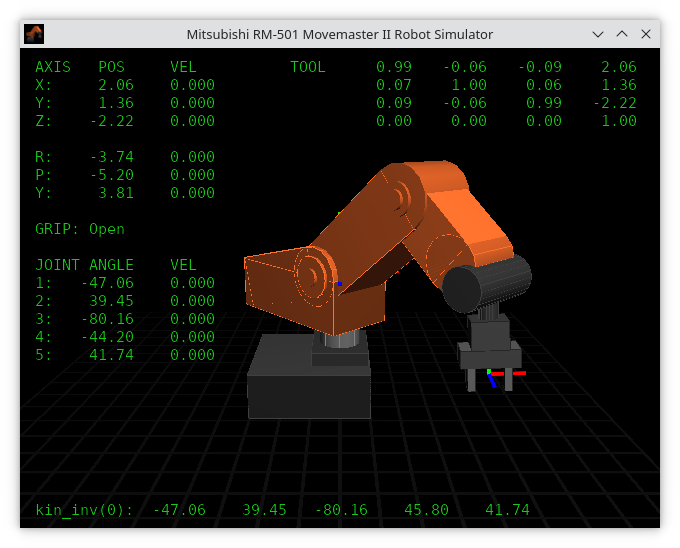Image resolution: width=680 pixels, height=548 pixels.
Task: Click the kin_inv value 45.80
Action: click(x=426, y=510)
